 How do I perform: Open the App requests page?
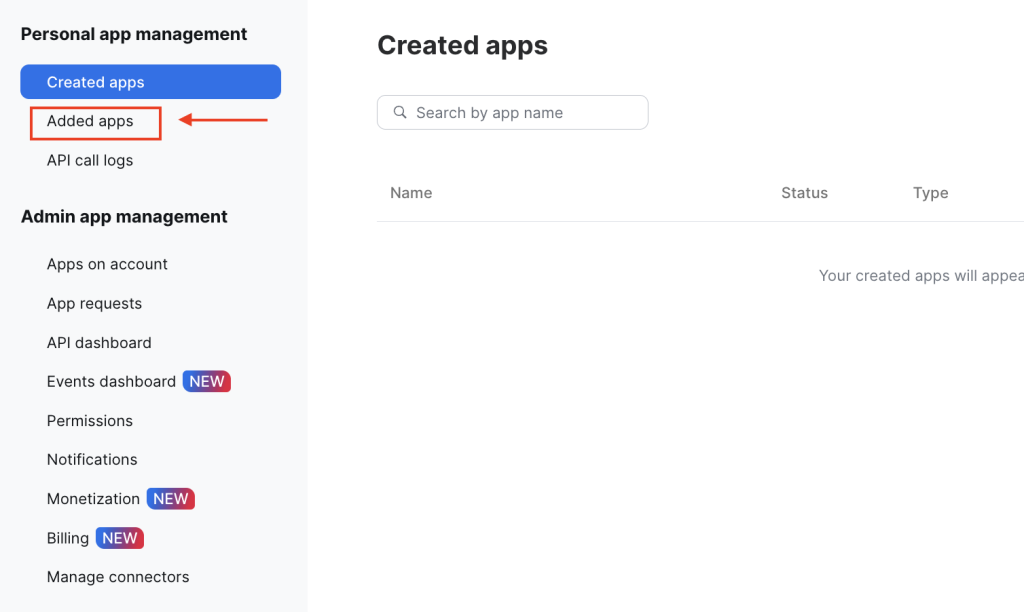(94, 303)
